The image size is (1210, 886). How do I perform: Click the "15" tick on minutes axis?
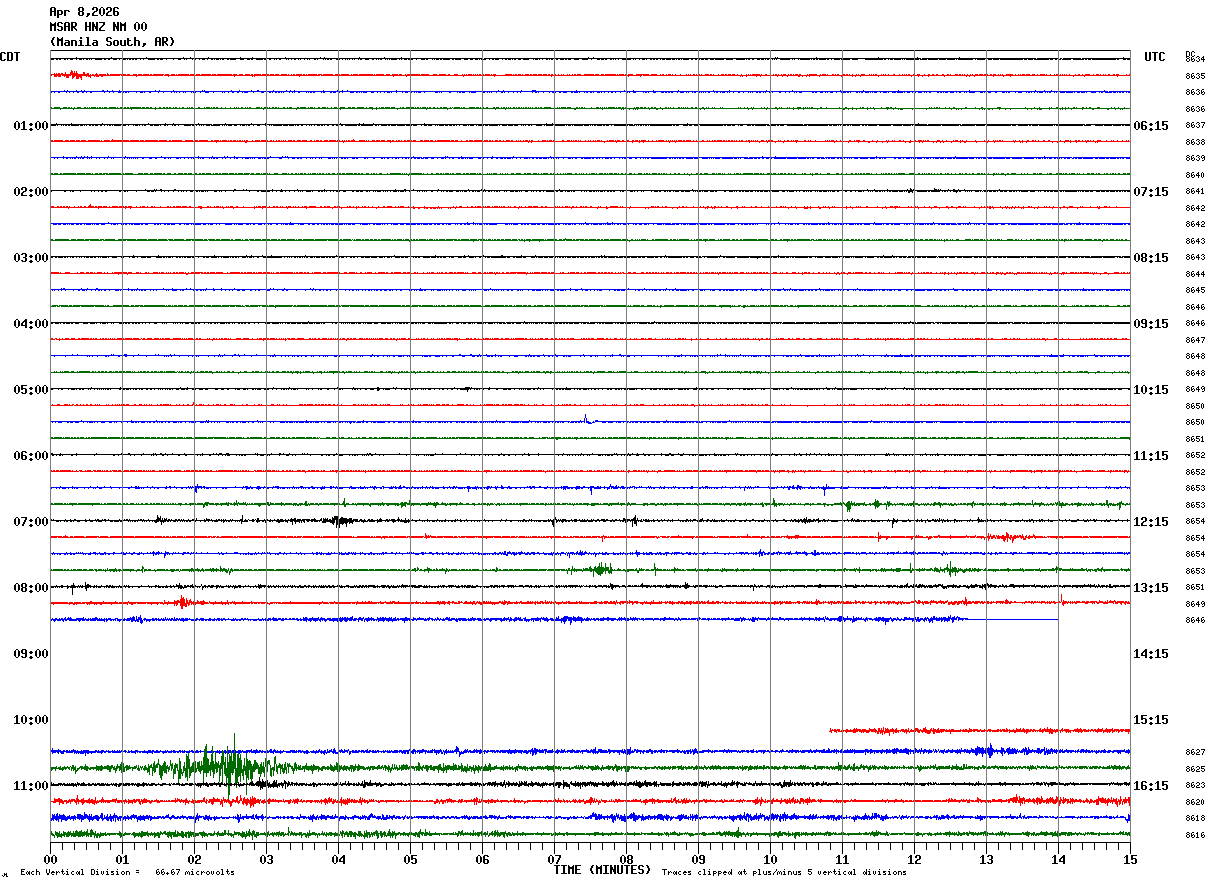pyautogui.click(x=1129, y=859)
